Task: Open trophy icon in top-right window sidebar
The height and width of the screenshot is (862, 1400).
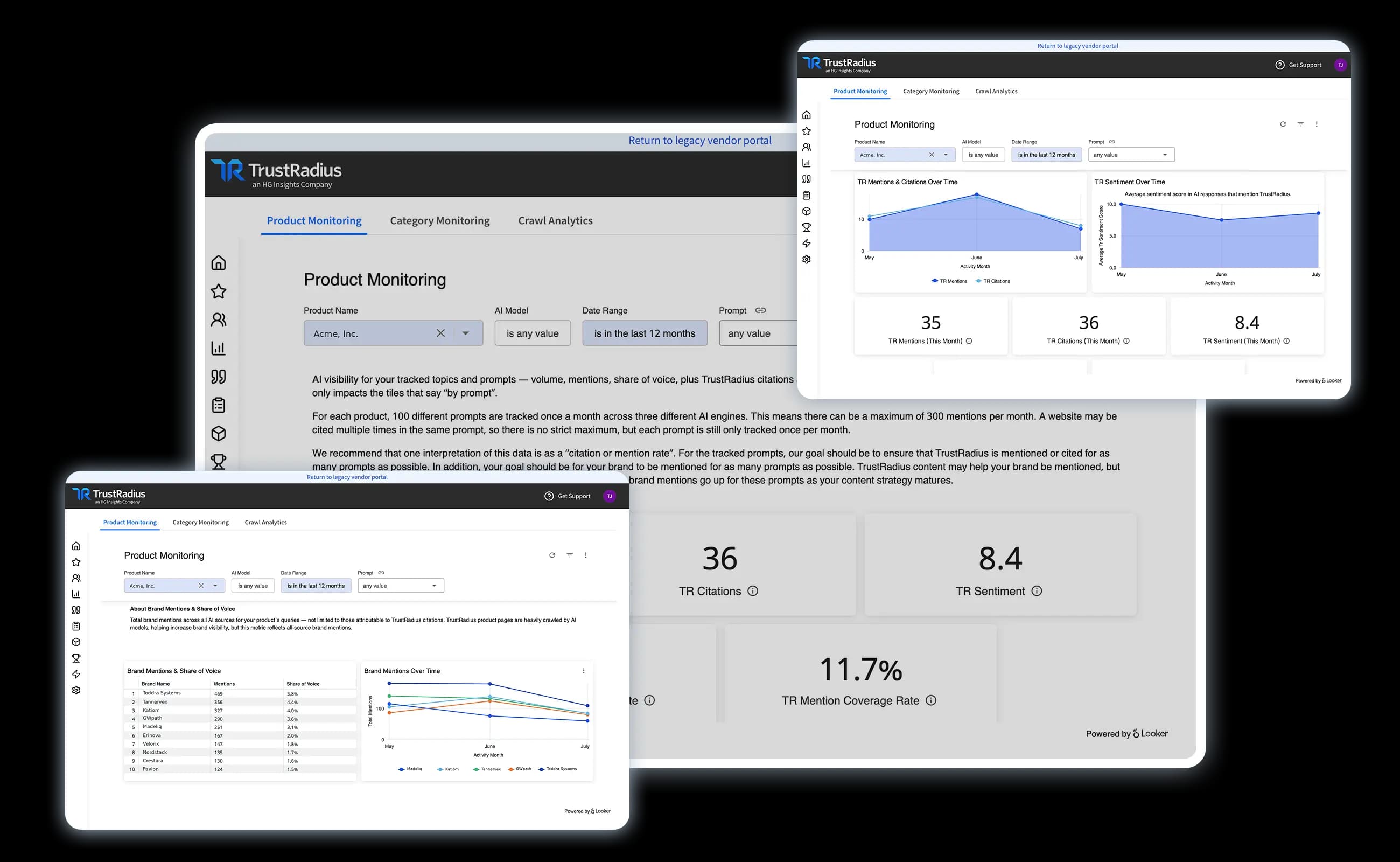Action: (806, 227)
